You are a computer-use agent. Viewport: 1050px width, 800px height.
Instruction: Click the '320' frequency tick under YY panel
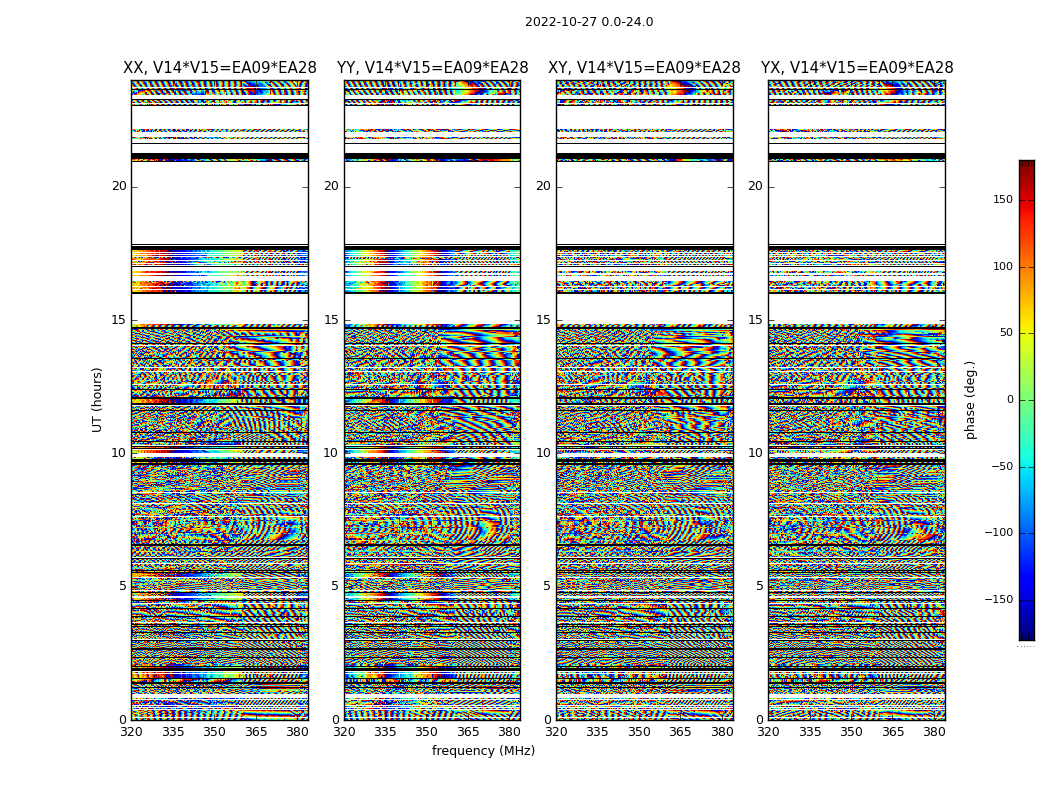344,732
